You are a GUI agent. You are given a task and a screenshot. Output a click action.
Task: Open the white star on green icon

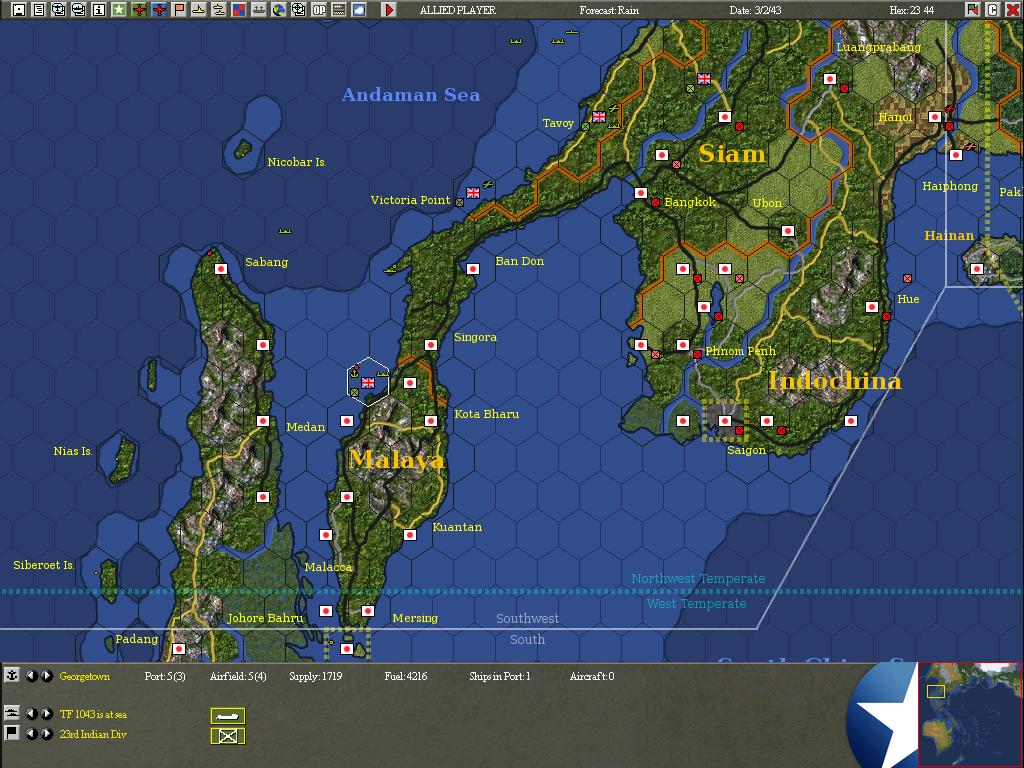click(118, 10)
